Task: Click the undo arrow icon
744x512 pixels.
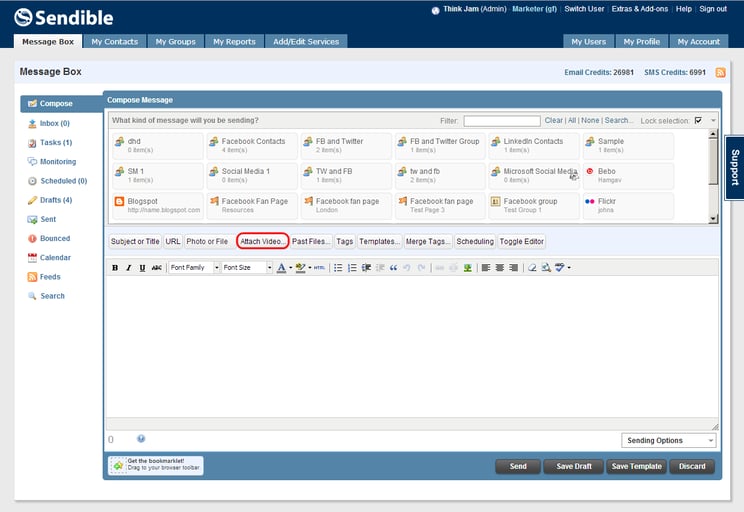Action: click(407, 268)
